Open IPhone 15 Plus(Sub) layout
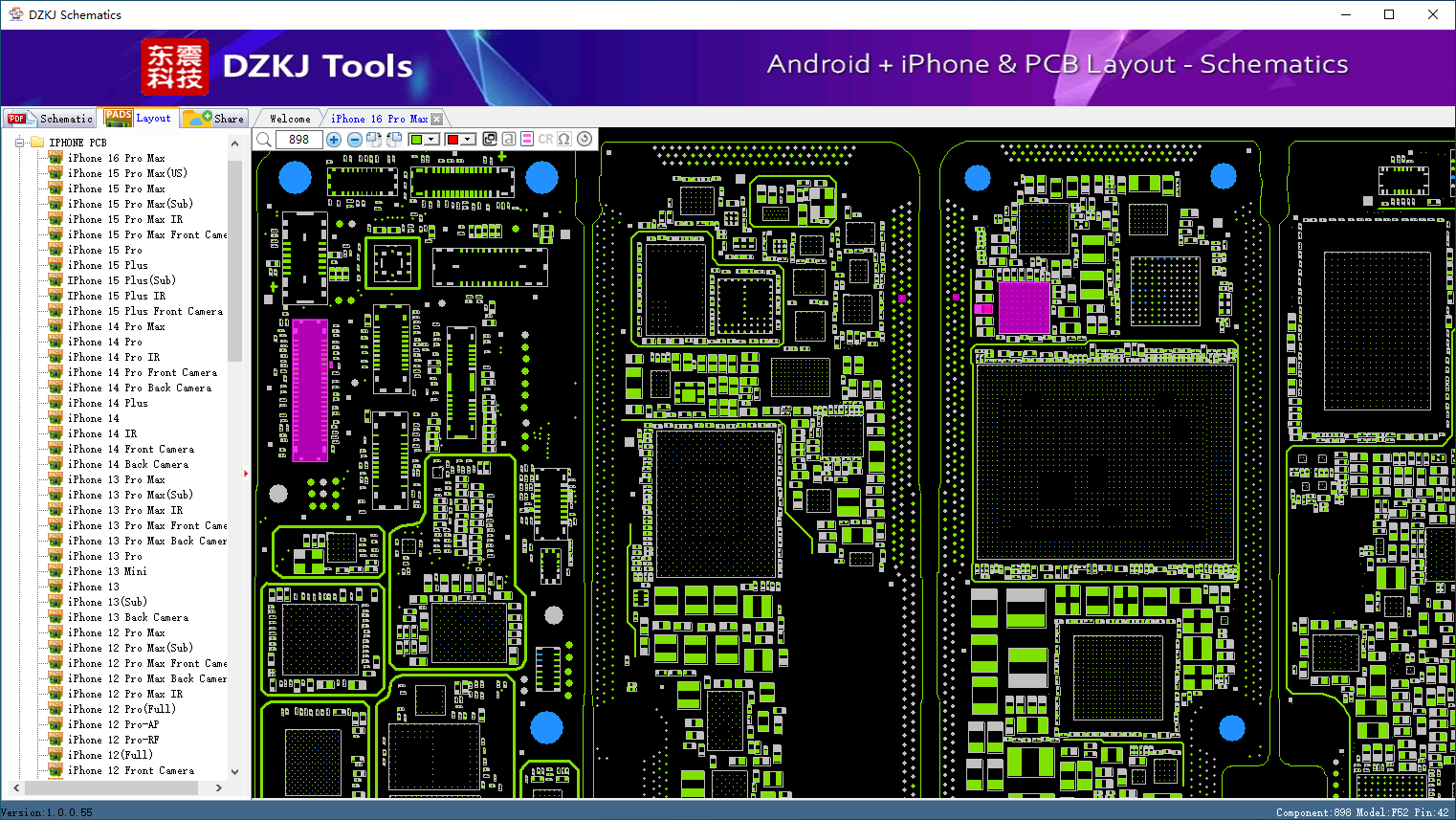Screen dimensions: 1456x820 [x=121, y=280]
